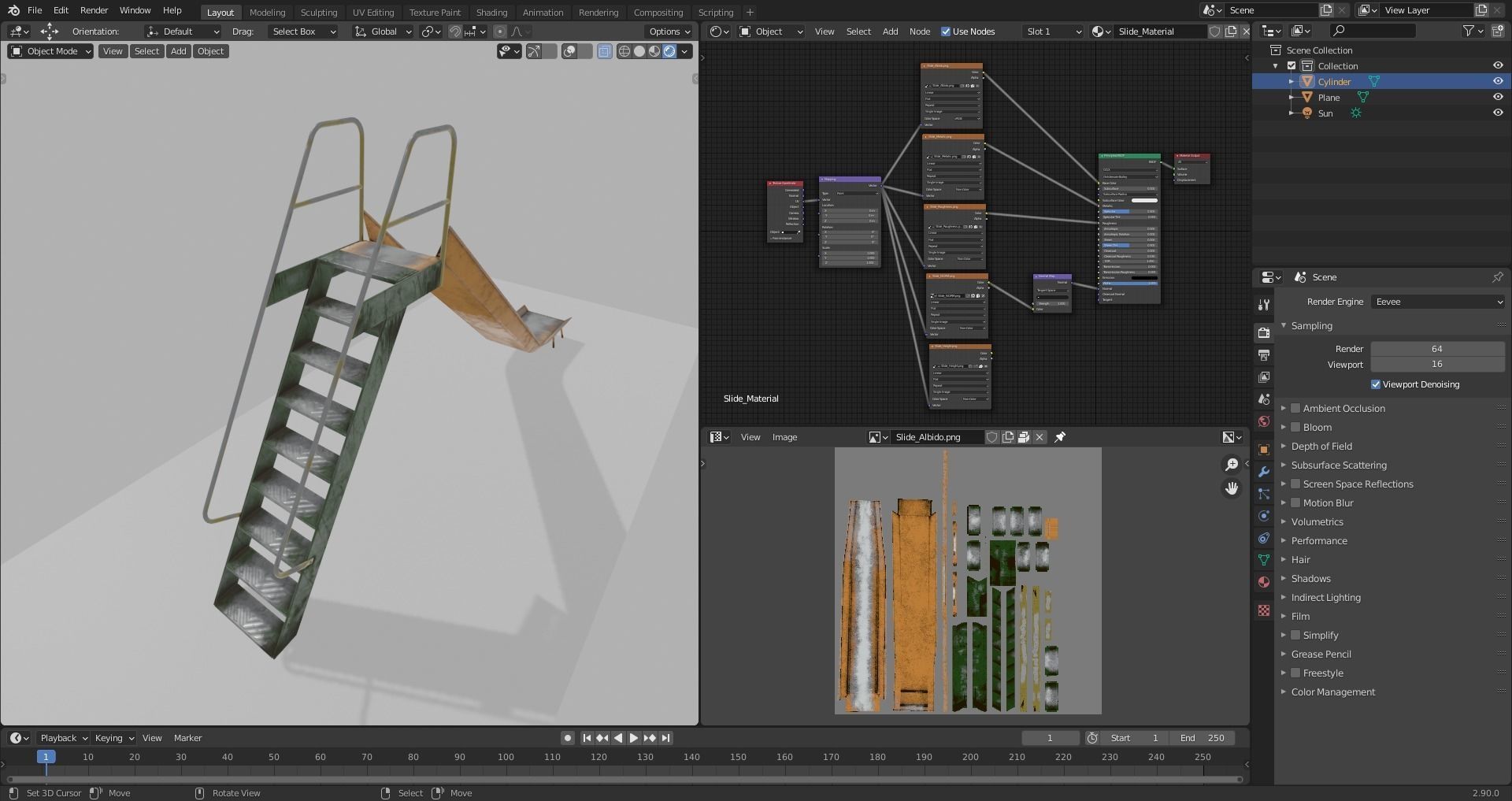The image size is (1512, 801).
Task: Enable the Simplify checkbox
Action: pos(1295,635)
